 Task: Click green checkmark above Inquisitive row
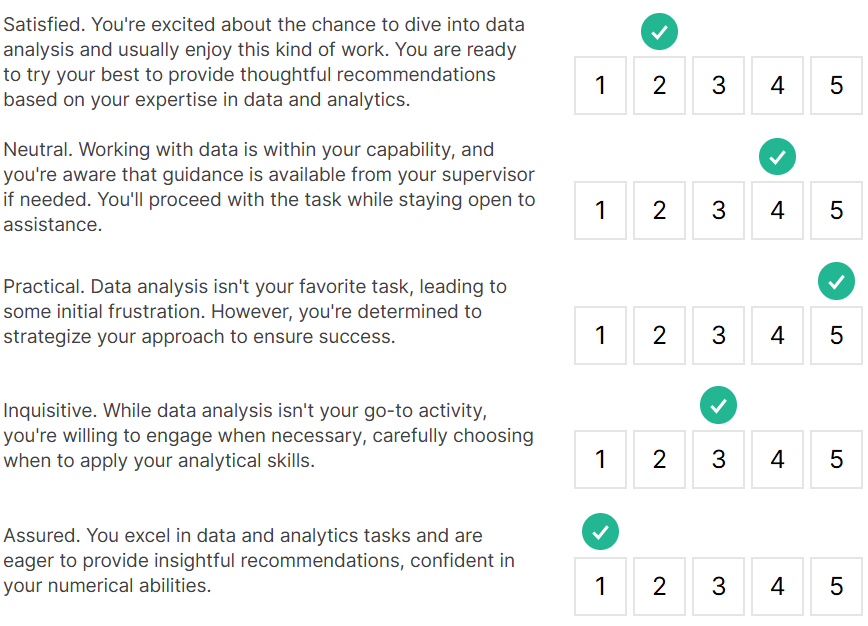718,406
